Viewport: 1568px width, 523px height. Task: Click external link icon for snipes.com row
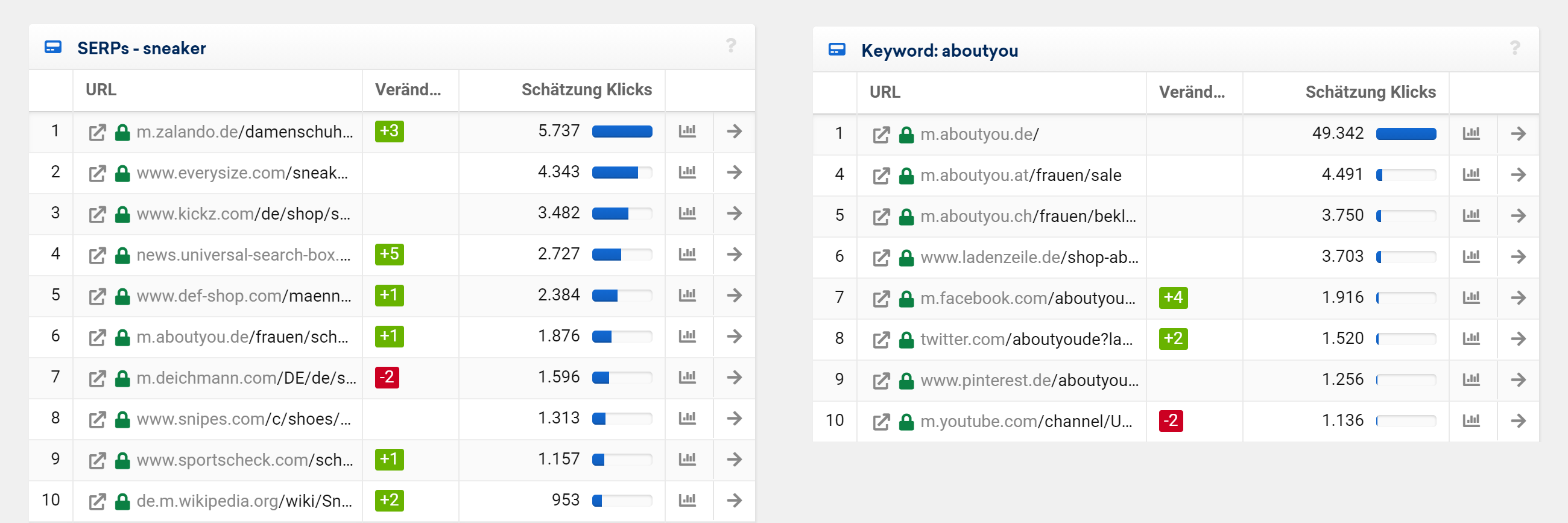coord(96,419)
